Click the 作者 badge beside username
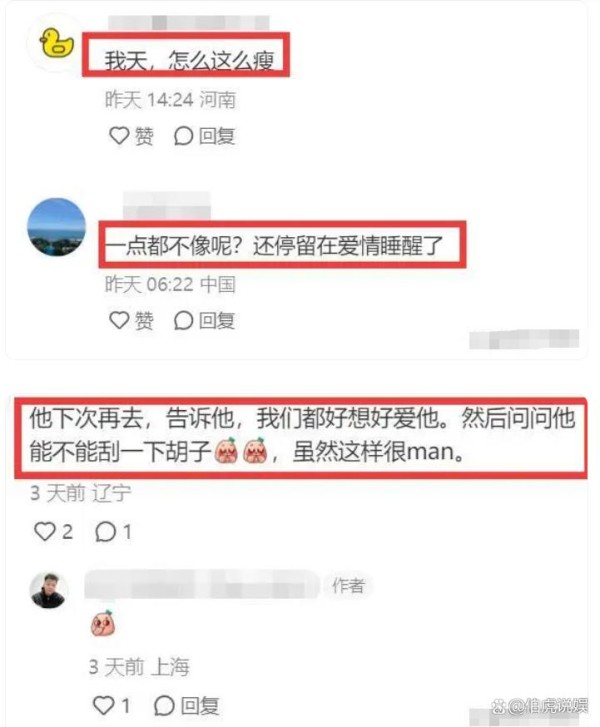 [348, 586]
